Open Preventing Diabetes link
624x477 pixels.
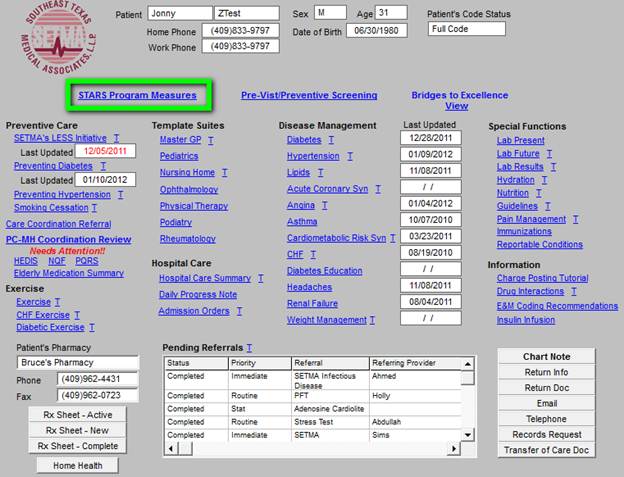point(53,166)
